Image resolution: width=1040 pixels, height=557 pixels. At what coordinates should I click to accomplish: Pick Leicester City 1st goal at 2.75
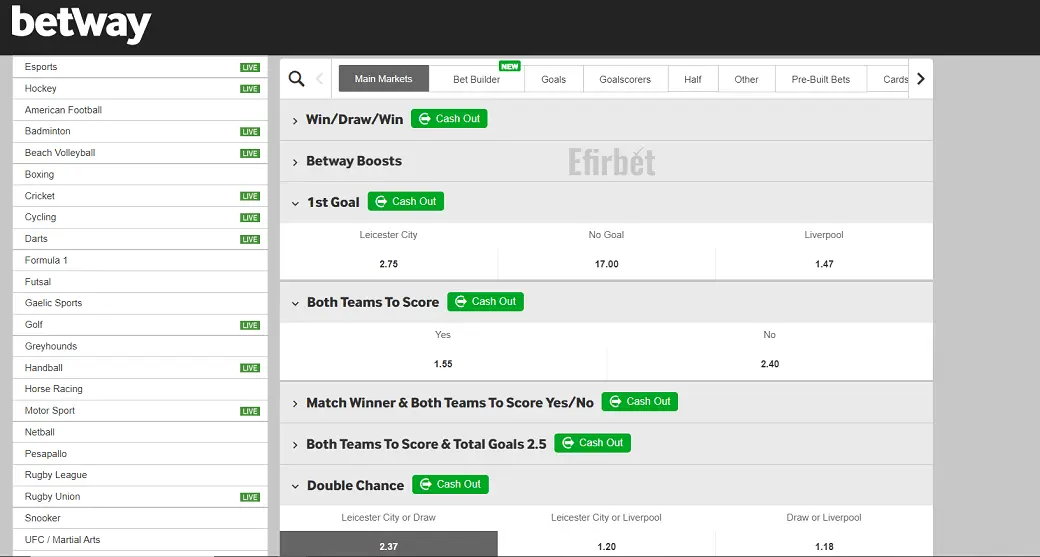click(x=389, y=263)
